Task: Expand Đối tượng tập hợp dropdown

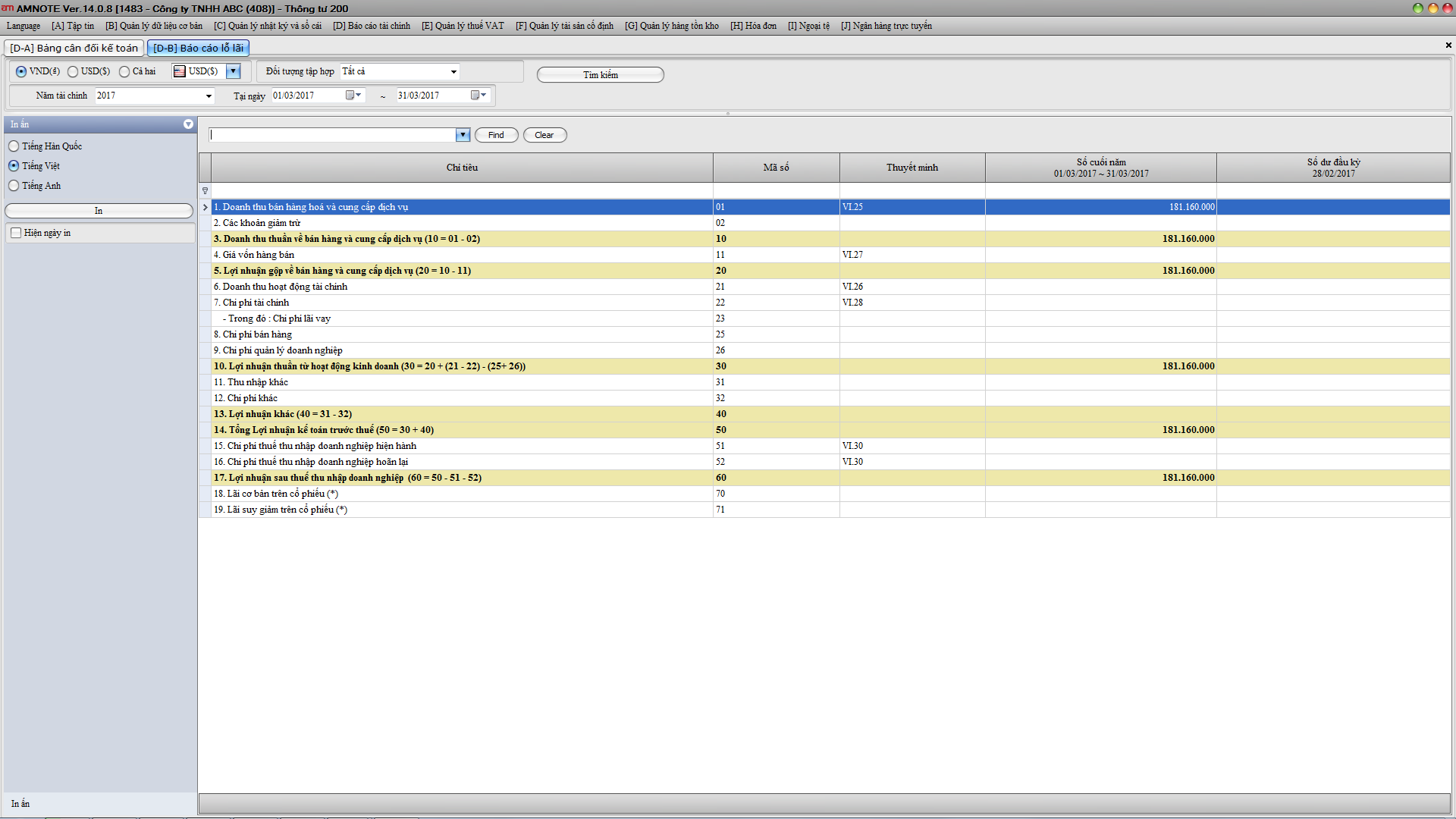Action: 453,72
